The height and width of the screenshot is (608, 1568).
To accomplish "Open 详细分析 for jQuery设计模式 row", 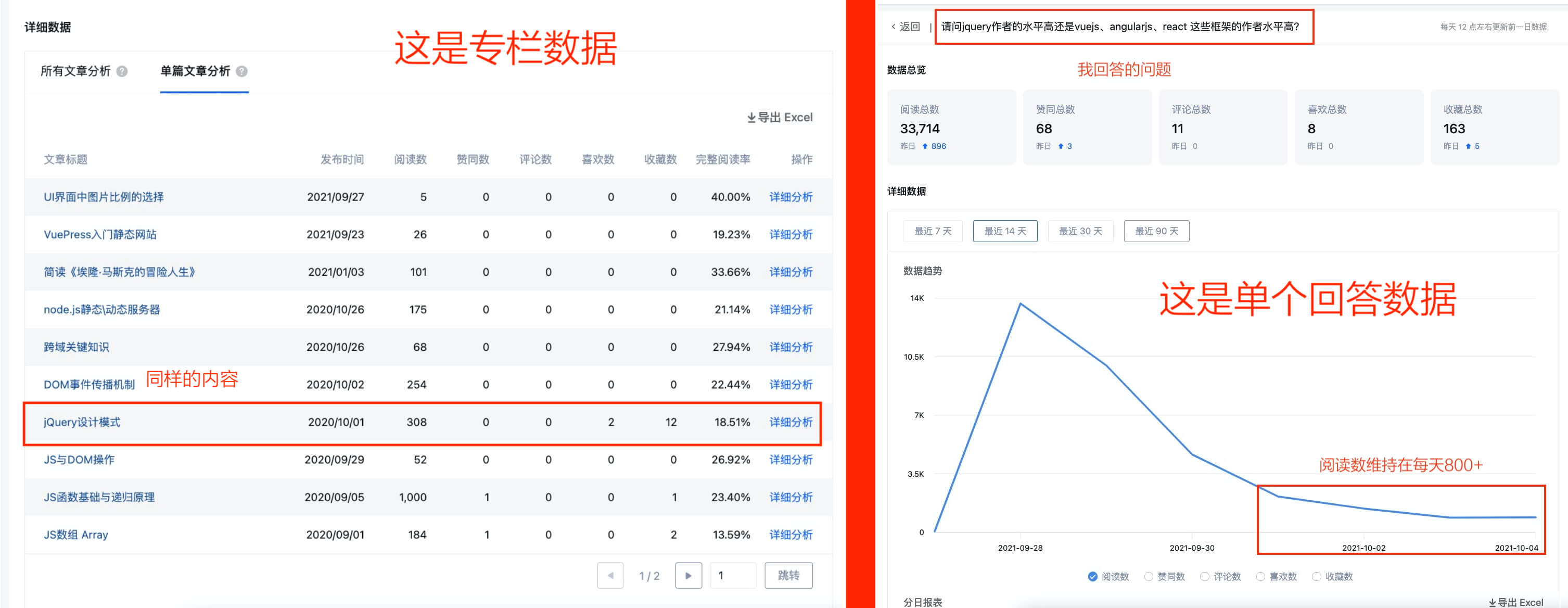I will coord(791,422).
